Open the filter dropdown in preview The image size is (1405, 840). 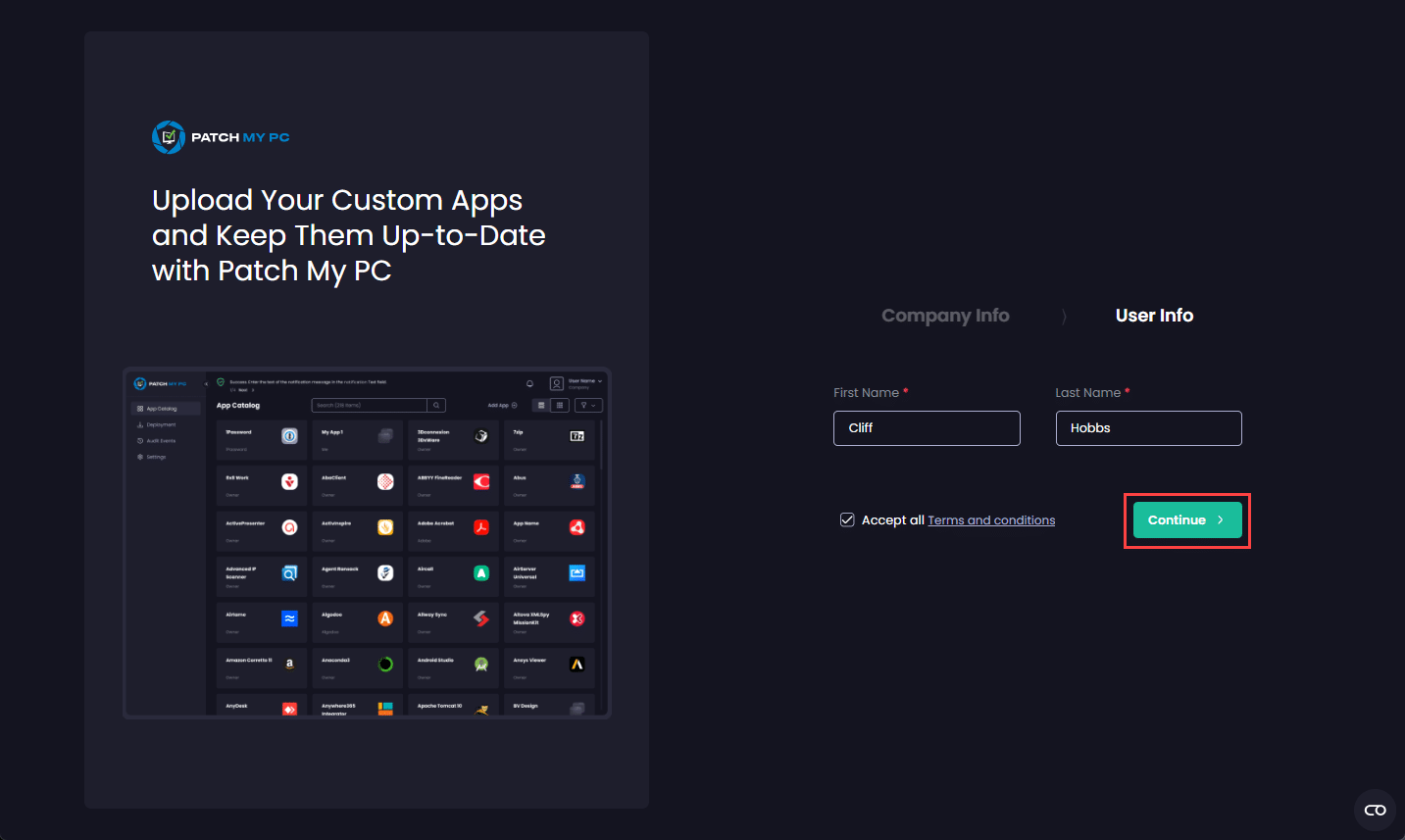(x=588, y=405)
